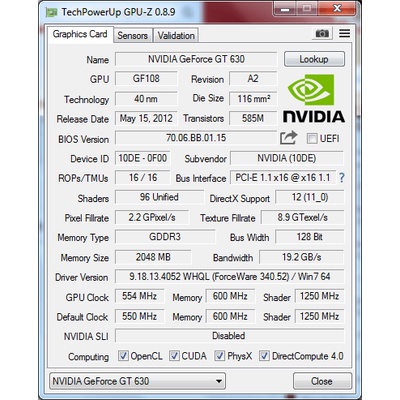Select the Graphics Card tab
Screen dimensions: 400x400
point(80,34)
